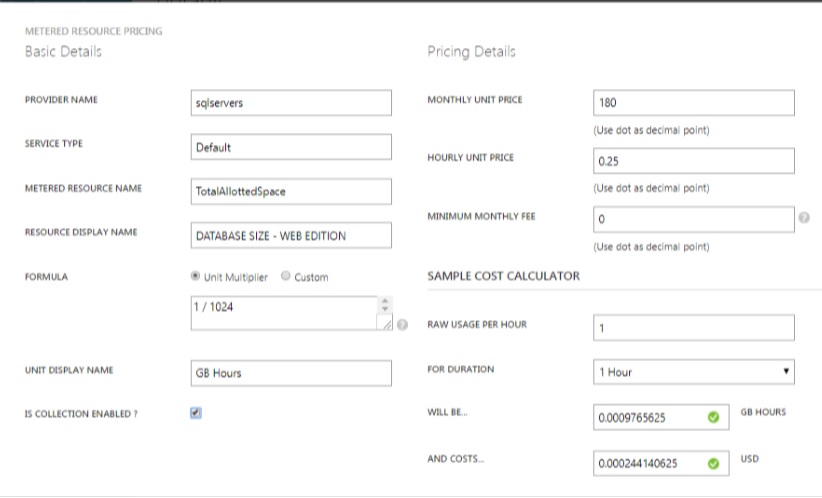Select the Custom formula option
822x498 pixels.
pyautogui.click(x=286, y=276)
